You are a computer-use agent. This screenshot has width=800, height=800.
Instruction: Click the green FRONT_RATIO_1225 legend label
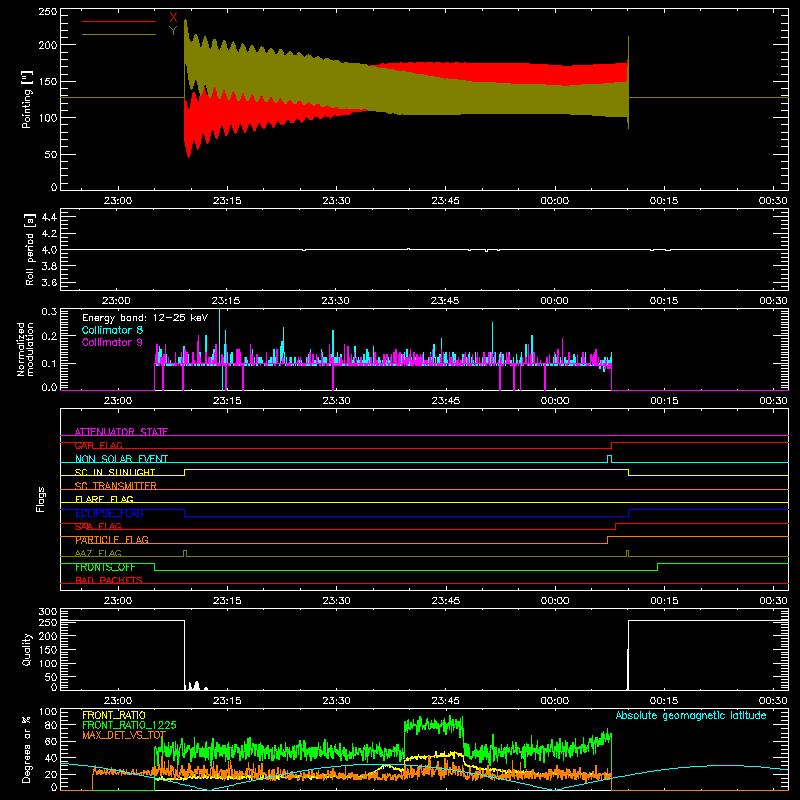(x=129, y=725)
